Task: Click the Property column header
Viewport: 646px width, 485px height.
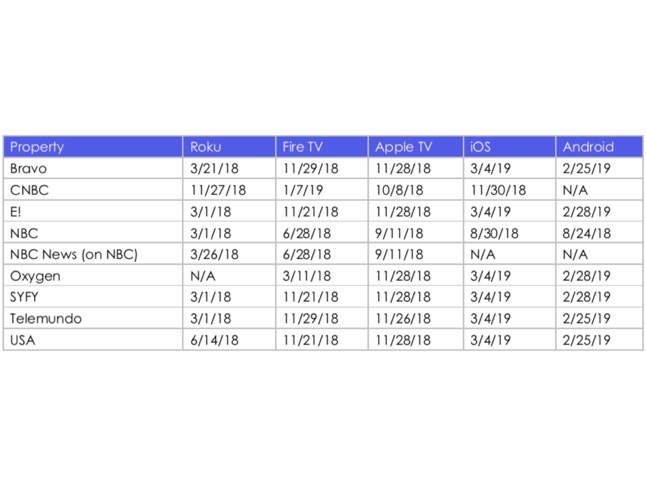Action: pos(37,147)
